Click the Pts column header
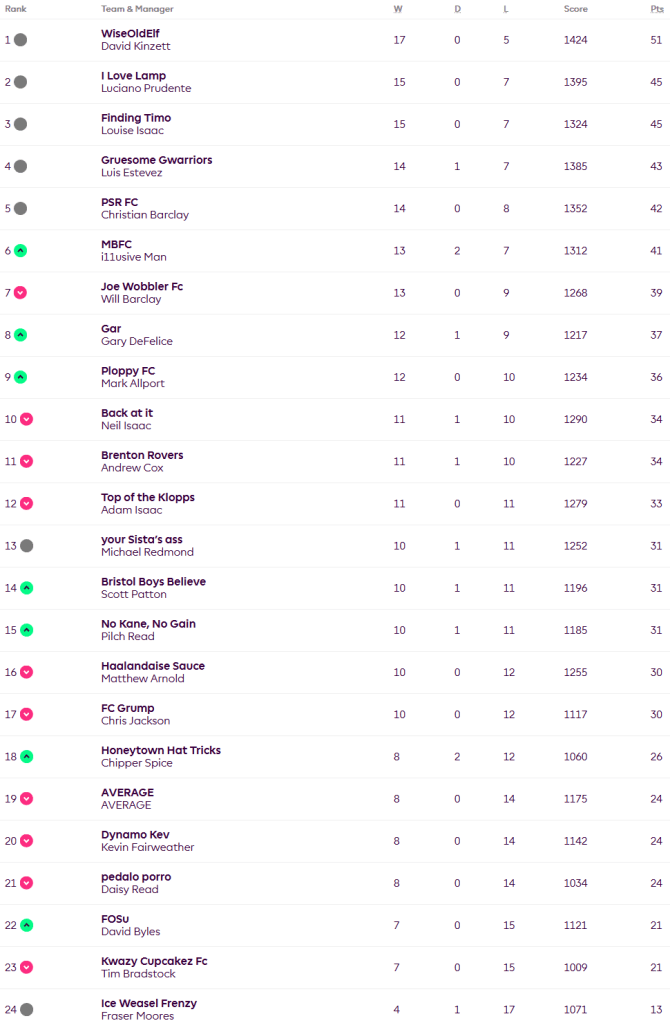Image resolution: width=670 pixels, height=1023 pixels. coord(655,8)
